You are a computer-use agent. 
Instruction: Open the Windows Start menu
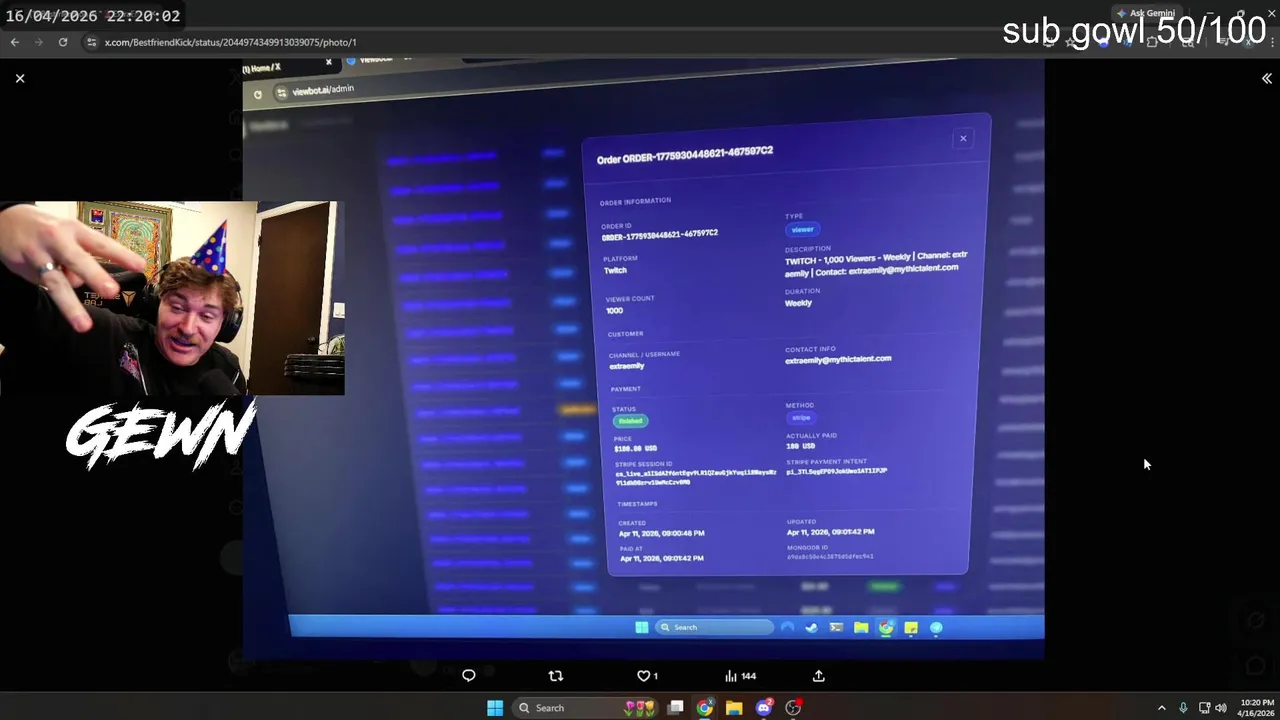[x=495, y=708]
